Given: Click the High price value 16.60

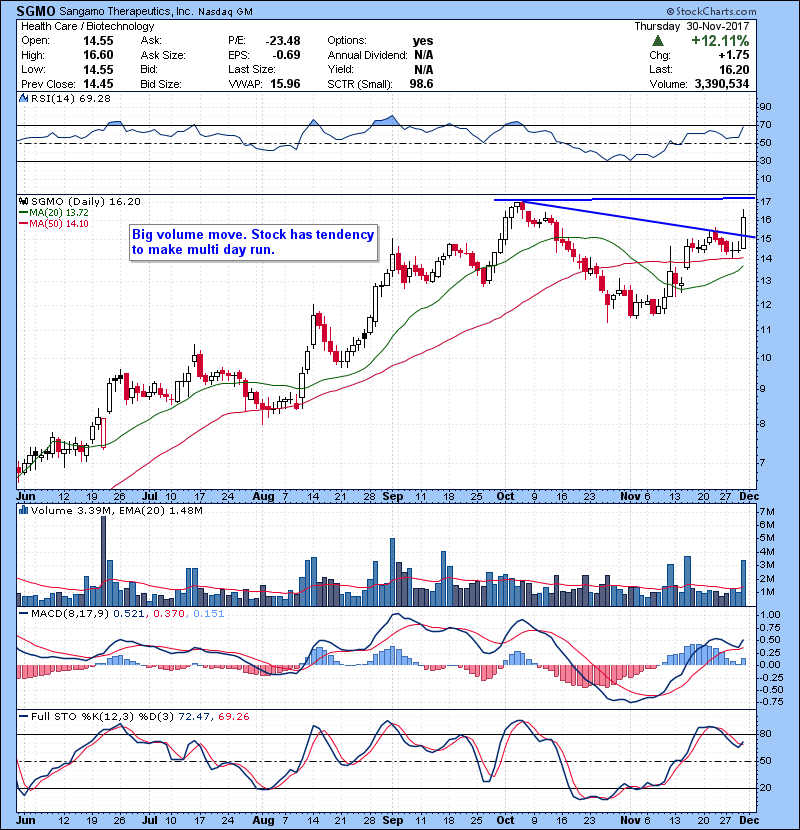Looking at the screenshot, I should [x=98, y=55].
